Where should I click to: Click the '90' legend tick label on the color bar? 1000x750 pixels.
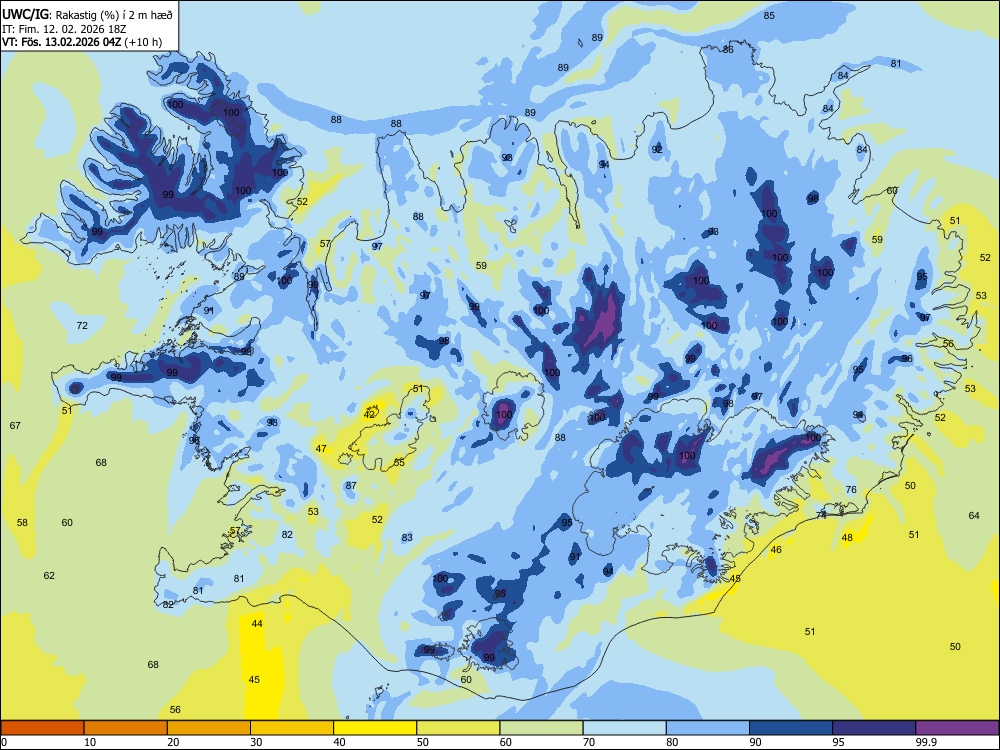pos(755,742)
